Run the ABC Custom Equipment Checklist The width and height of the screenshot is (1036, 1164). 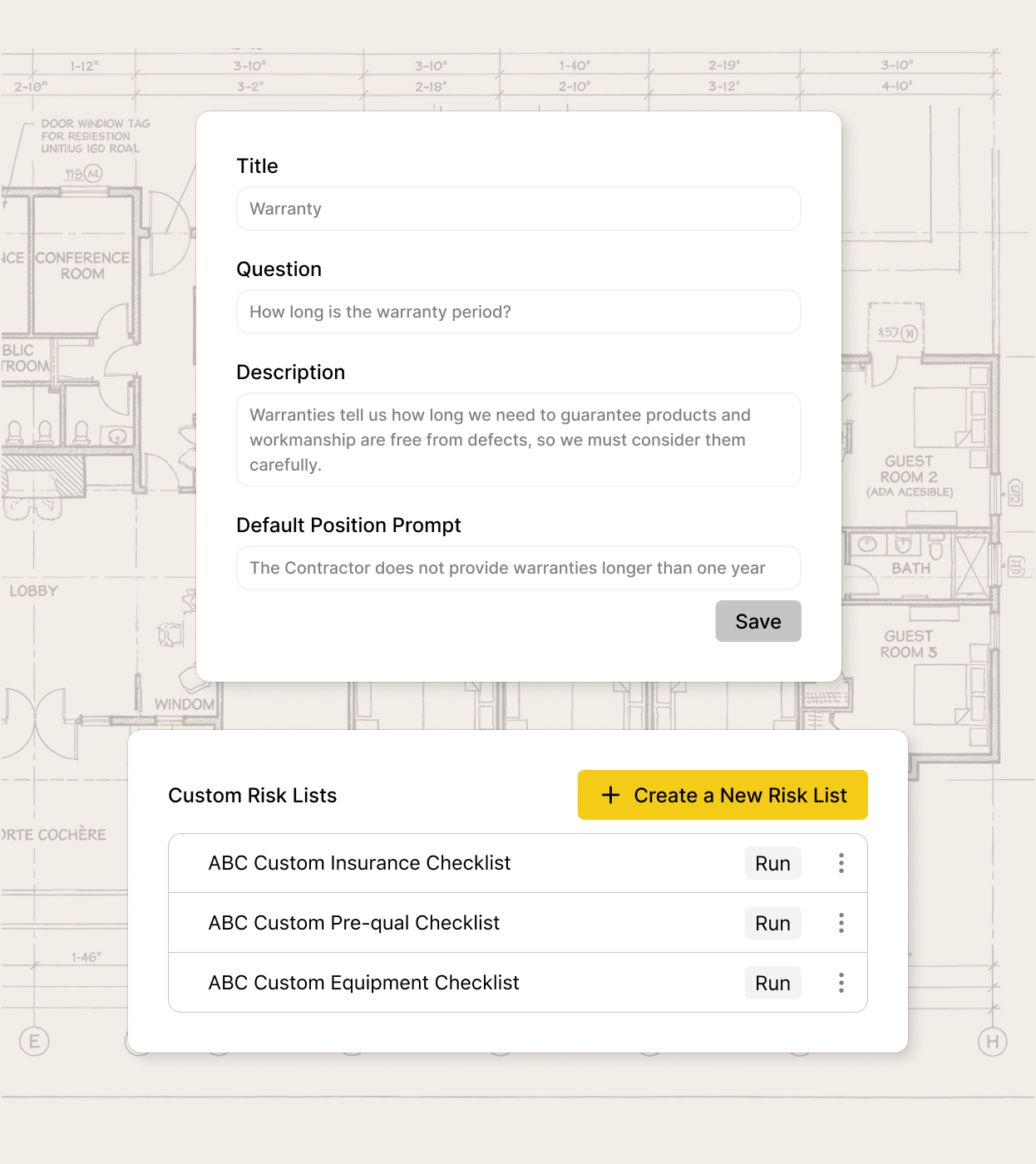[772, 983]
